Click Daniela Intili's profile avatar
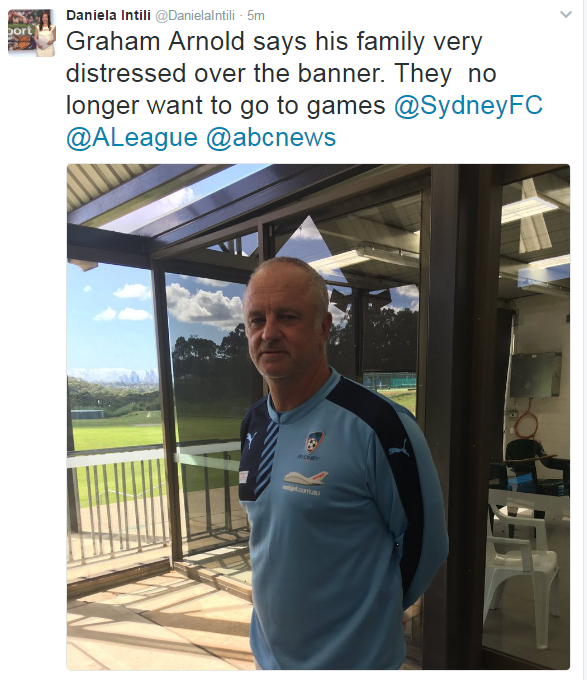Image resolution: width=587 pixels, height=680 pixels. coord(32,33)
